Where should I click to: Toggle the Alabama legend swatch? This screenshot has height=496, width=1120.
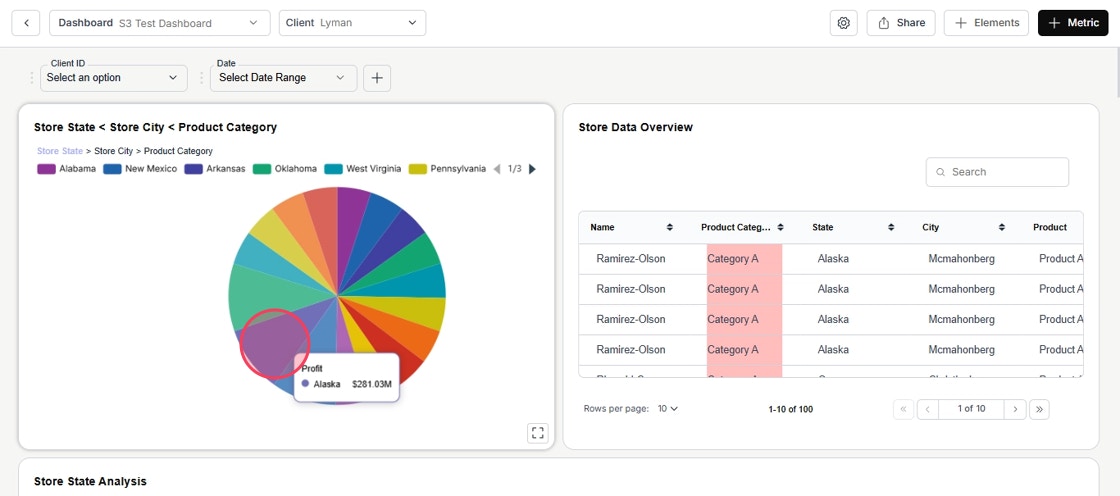46,169
